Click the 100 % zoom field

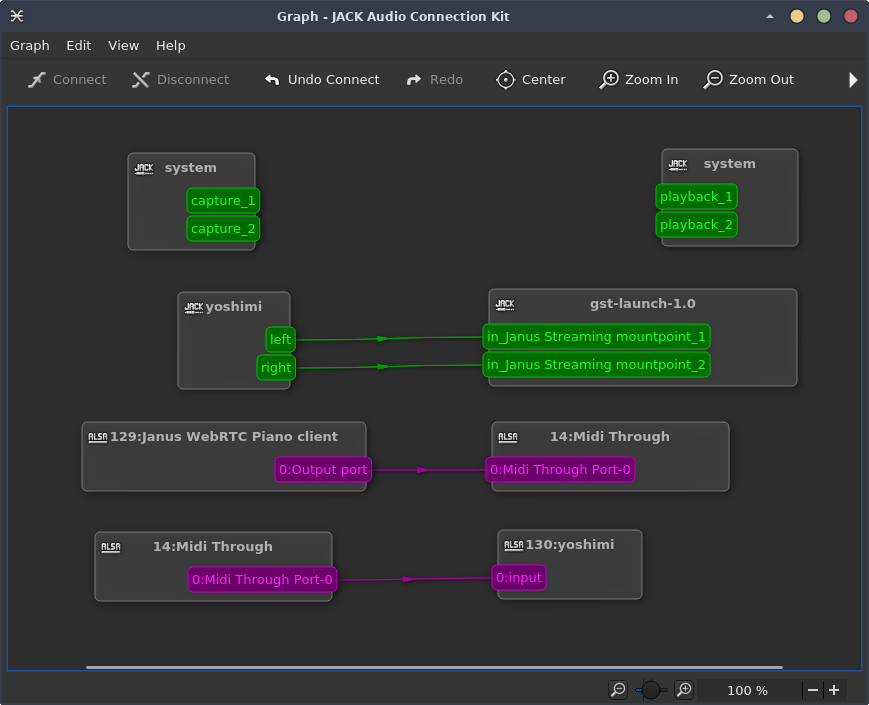pyautogui.click(x=748, y=690)
